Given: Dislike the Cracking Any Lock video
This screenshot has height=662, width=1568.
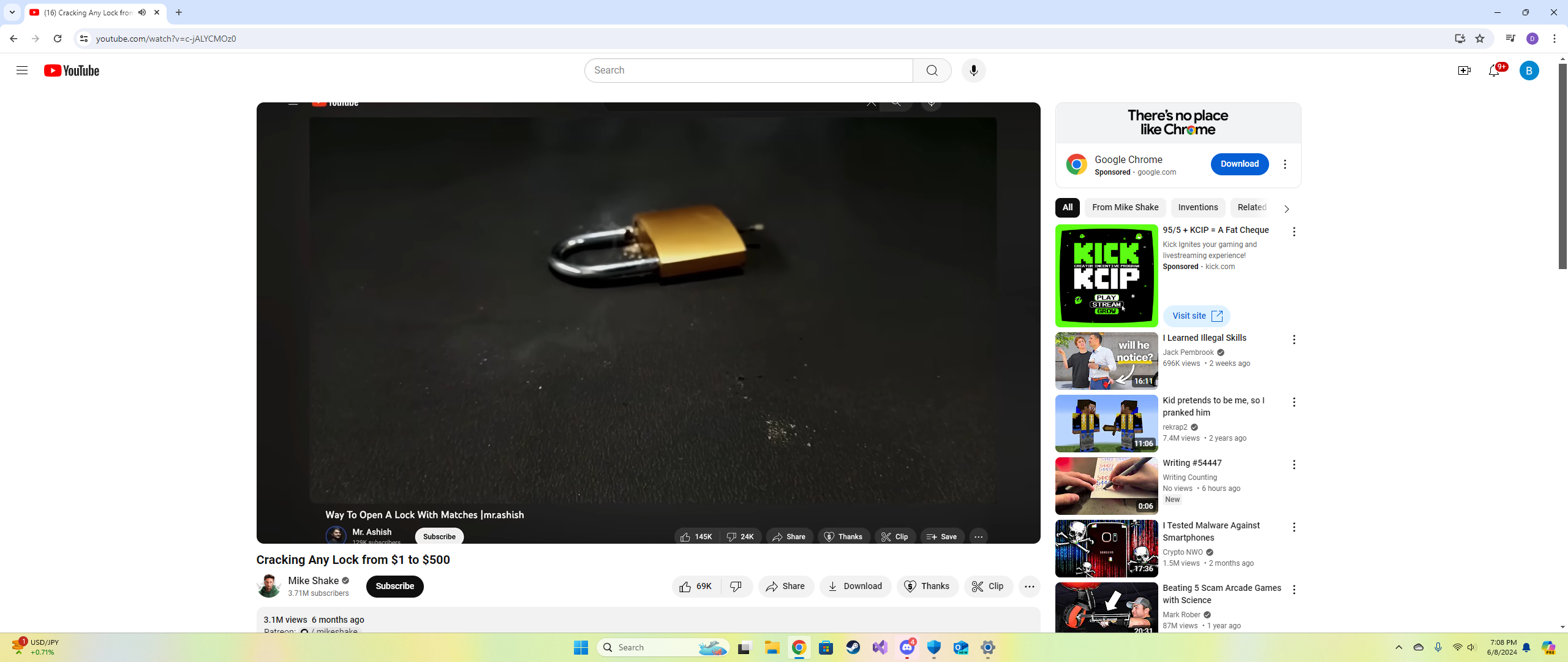Looking at the screenshot, I should pos(736,586).
